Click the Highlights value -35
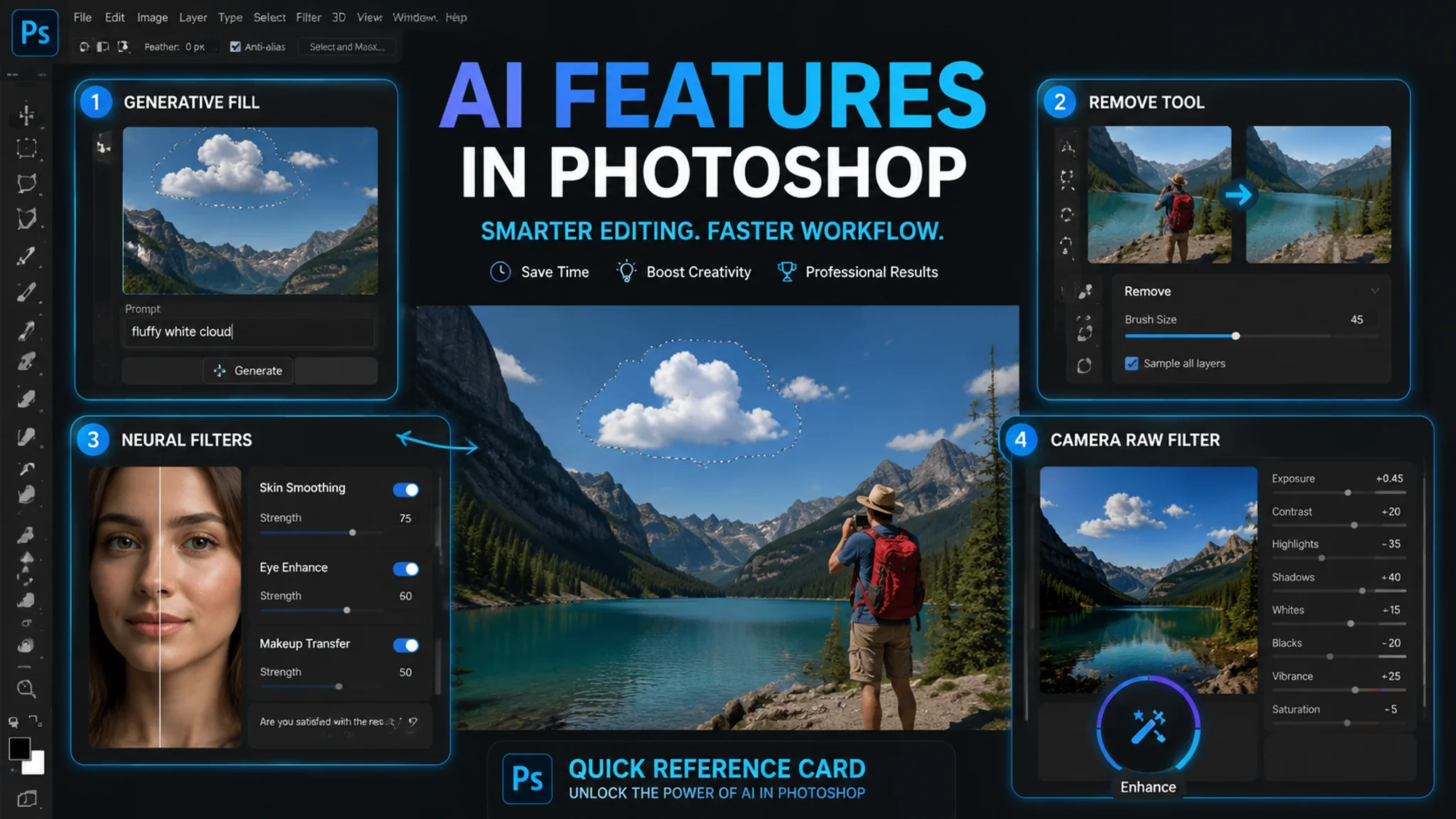This screenshot has width=1456, height=819. (x=1391, y=544)
